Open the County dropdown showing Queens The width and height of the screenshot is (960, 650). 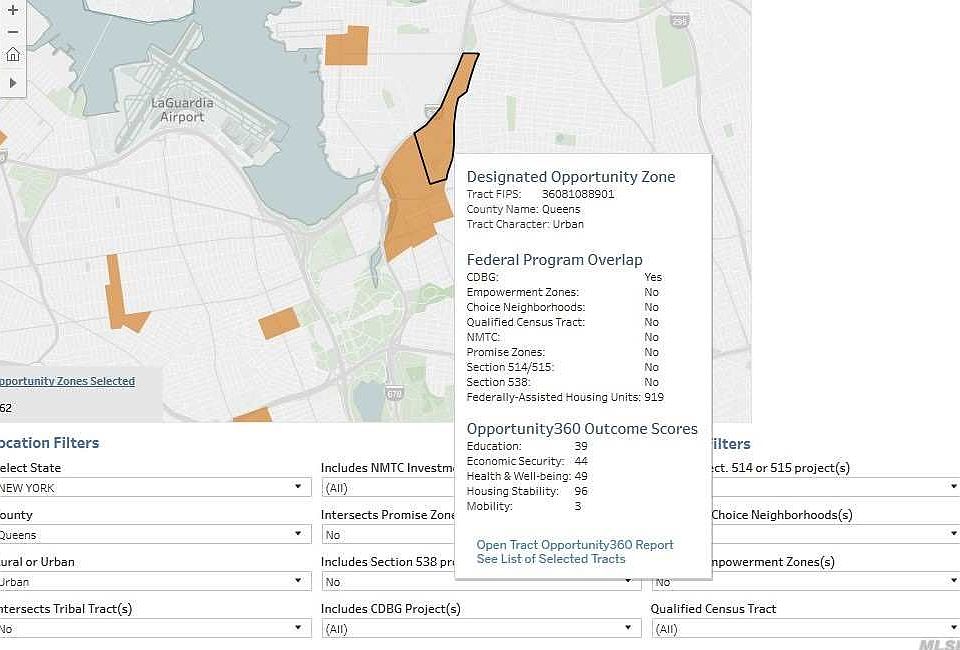coord(156,535)
